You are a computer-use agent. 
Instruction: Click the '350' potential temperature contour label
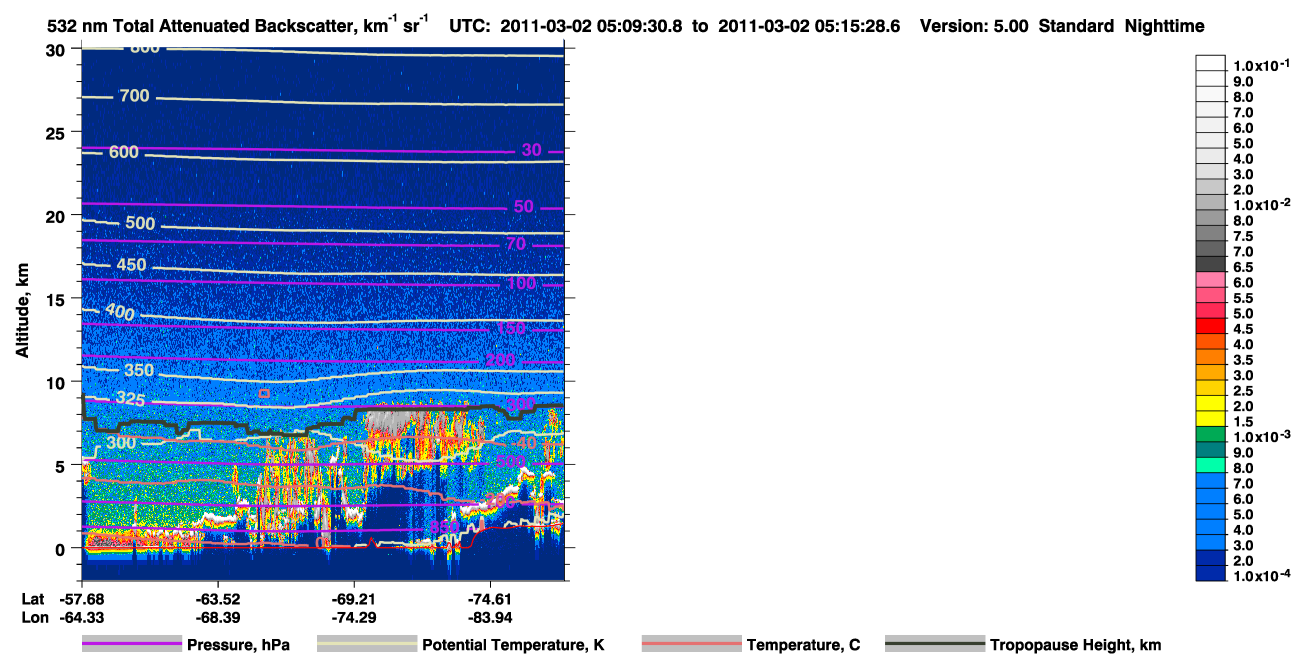pyautogui.click(x=139, y=371)
